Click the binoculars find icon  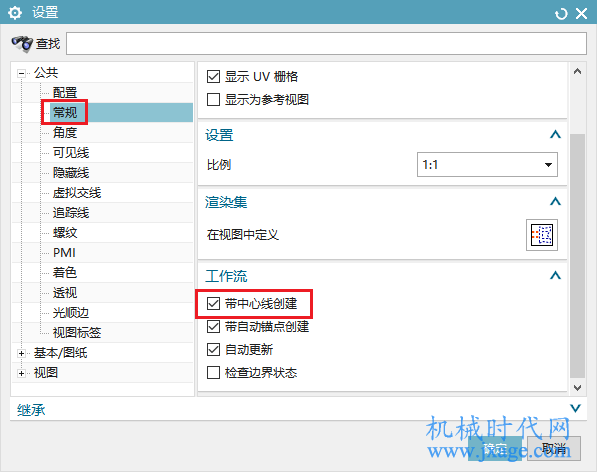click(x=22, y=44)
